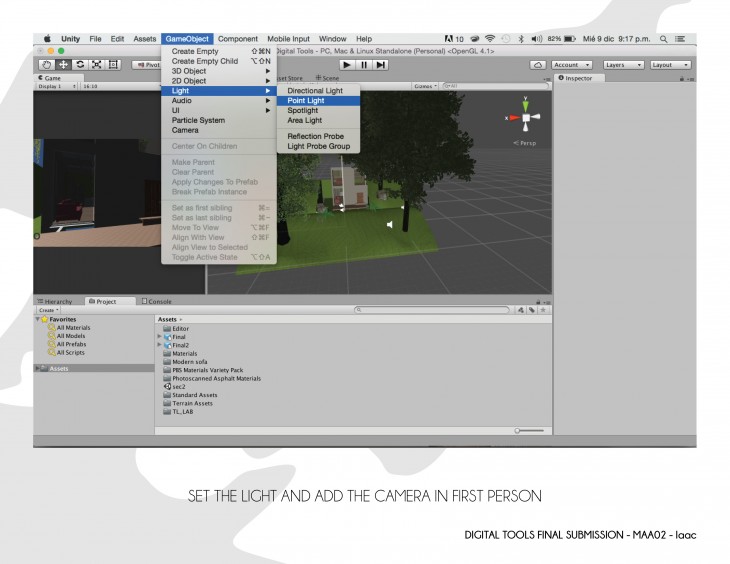Screen dimensions: 730x564
Task: Toggle the Inspector lock icon
Action: click(682, 78)
